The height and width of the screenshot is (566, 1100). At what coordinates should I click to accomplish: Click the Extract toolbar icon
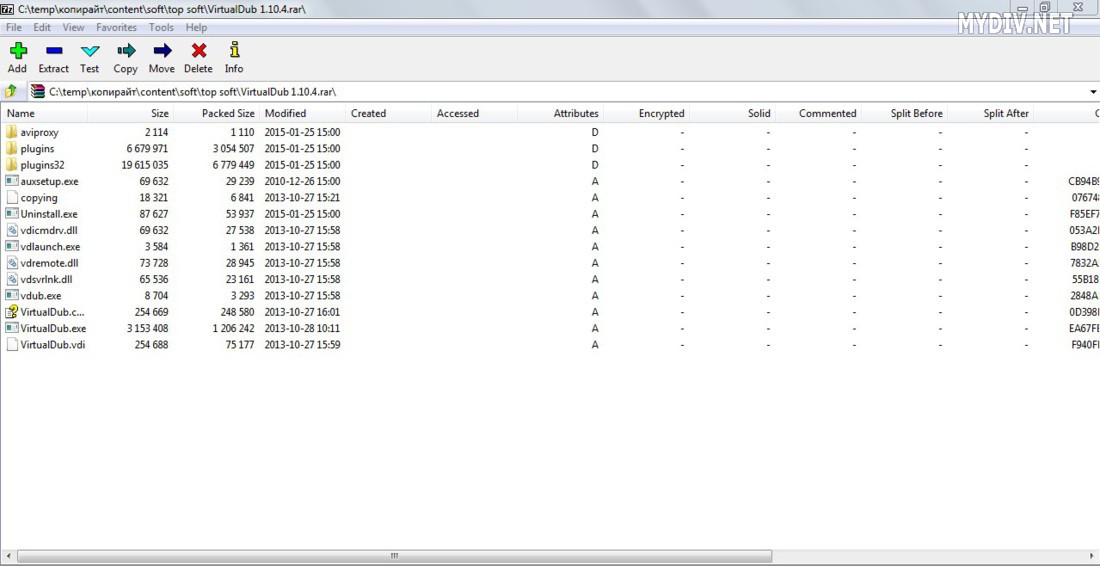tap(54, 50)
